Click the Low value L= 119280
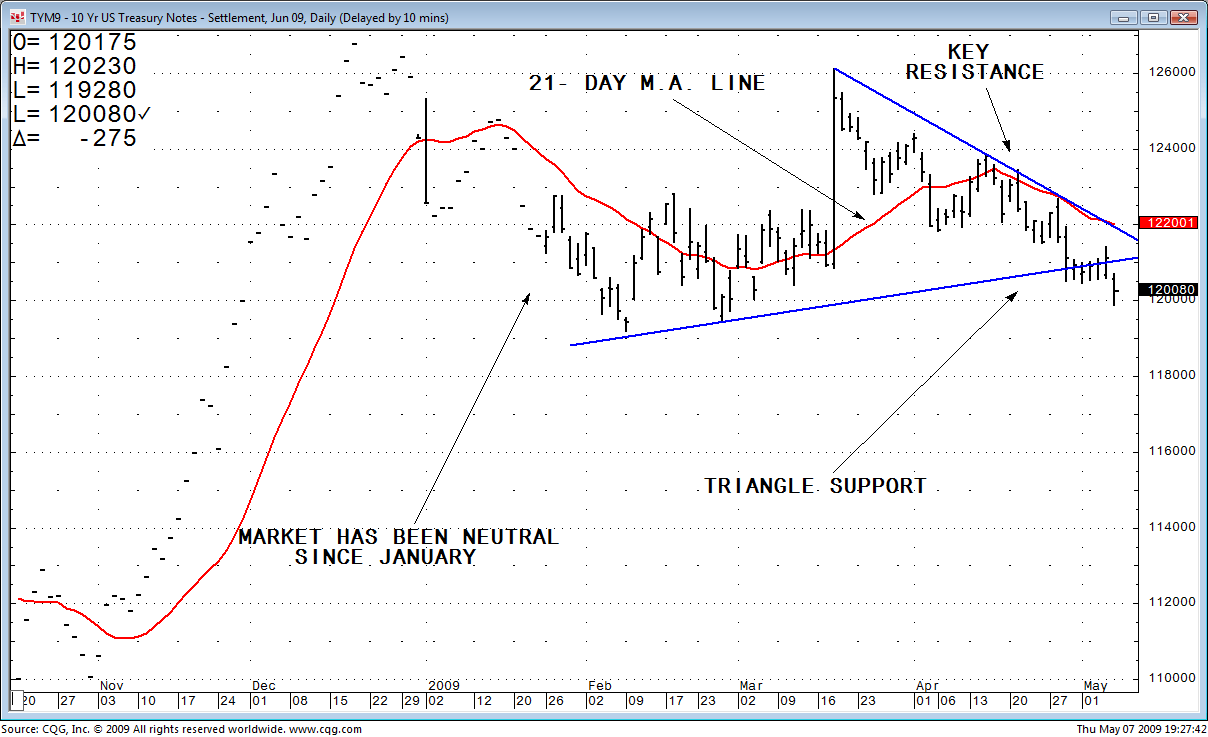The height and width of the screenshot is (737, 1208). pyautogui.click(x=74, y=91)
